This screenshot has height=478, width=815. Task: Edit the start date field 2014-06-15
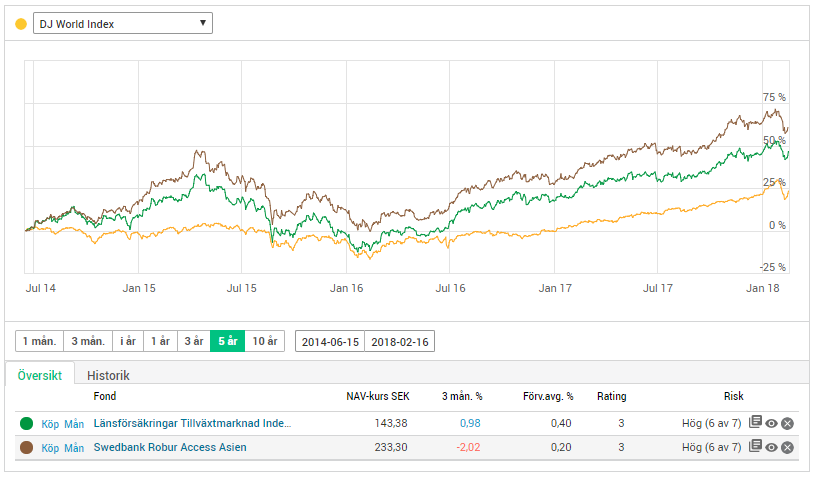[330, 341]
